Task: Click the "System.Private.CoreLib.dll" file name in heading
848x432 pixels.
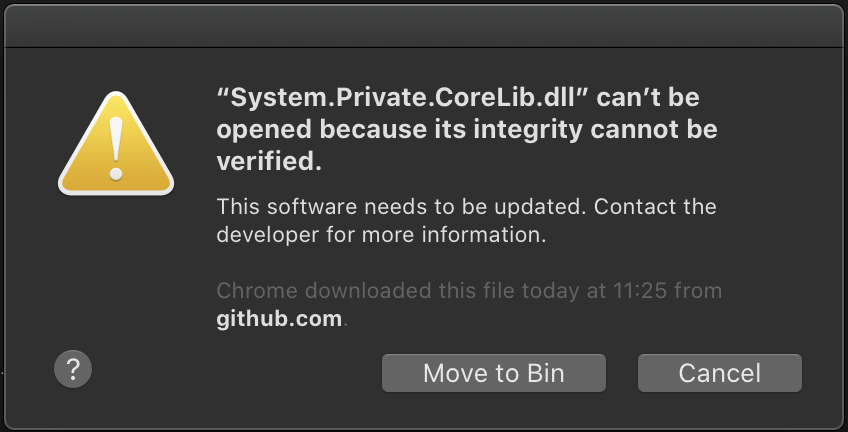Action: pos(402,98)
